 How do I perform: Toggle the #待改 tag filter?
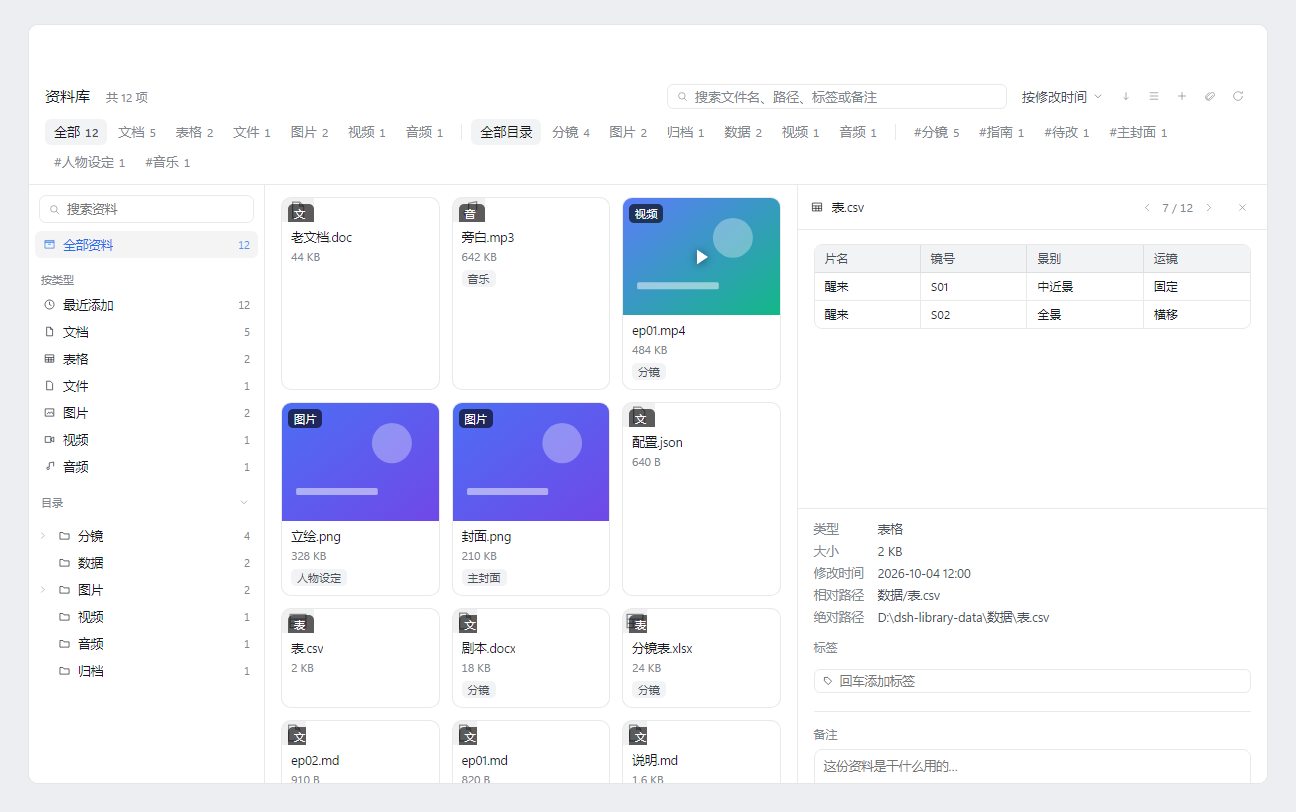(1066, 132)
